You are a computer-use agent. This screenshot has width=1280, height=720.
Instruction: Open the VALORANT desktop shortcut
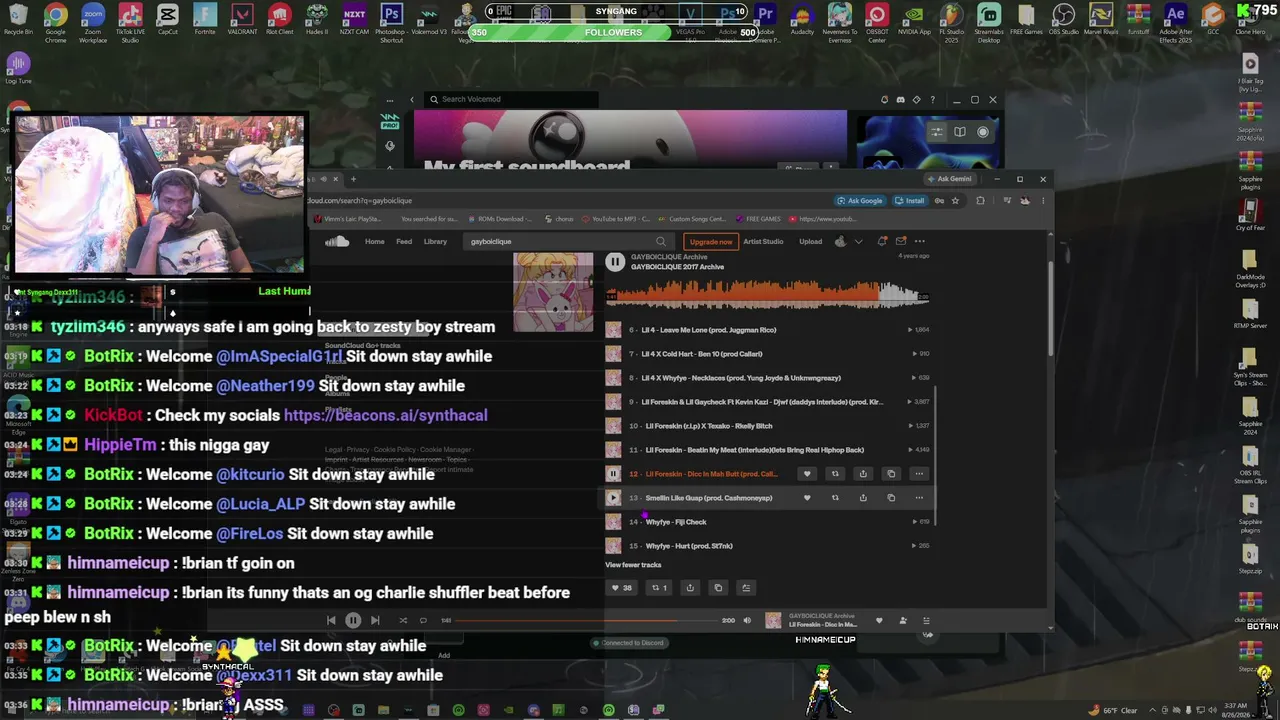pyautogui.click(x=242, y=22)
